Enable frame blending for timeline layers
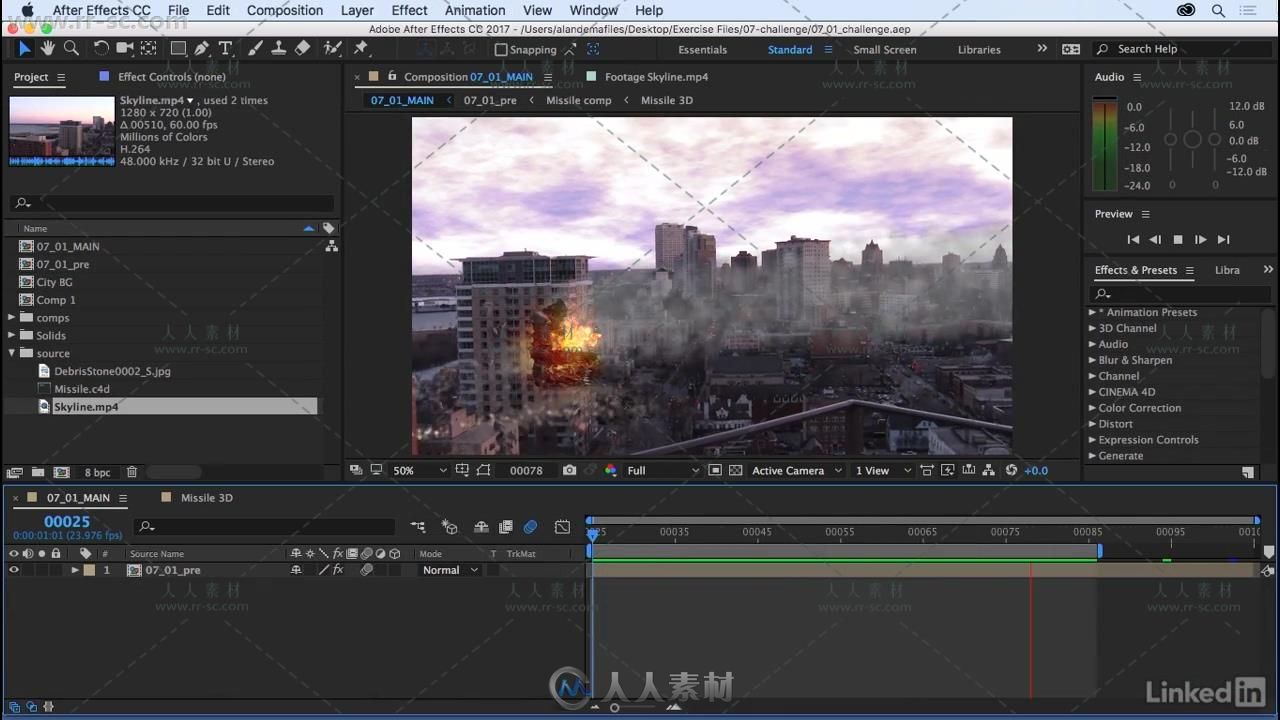The width and height of the screenshot is (1280, 720). pos(506,527)
